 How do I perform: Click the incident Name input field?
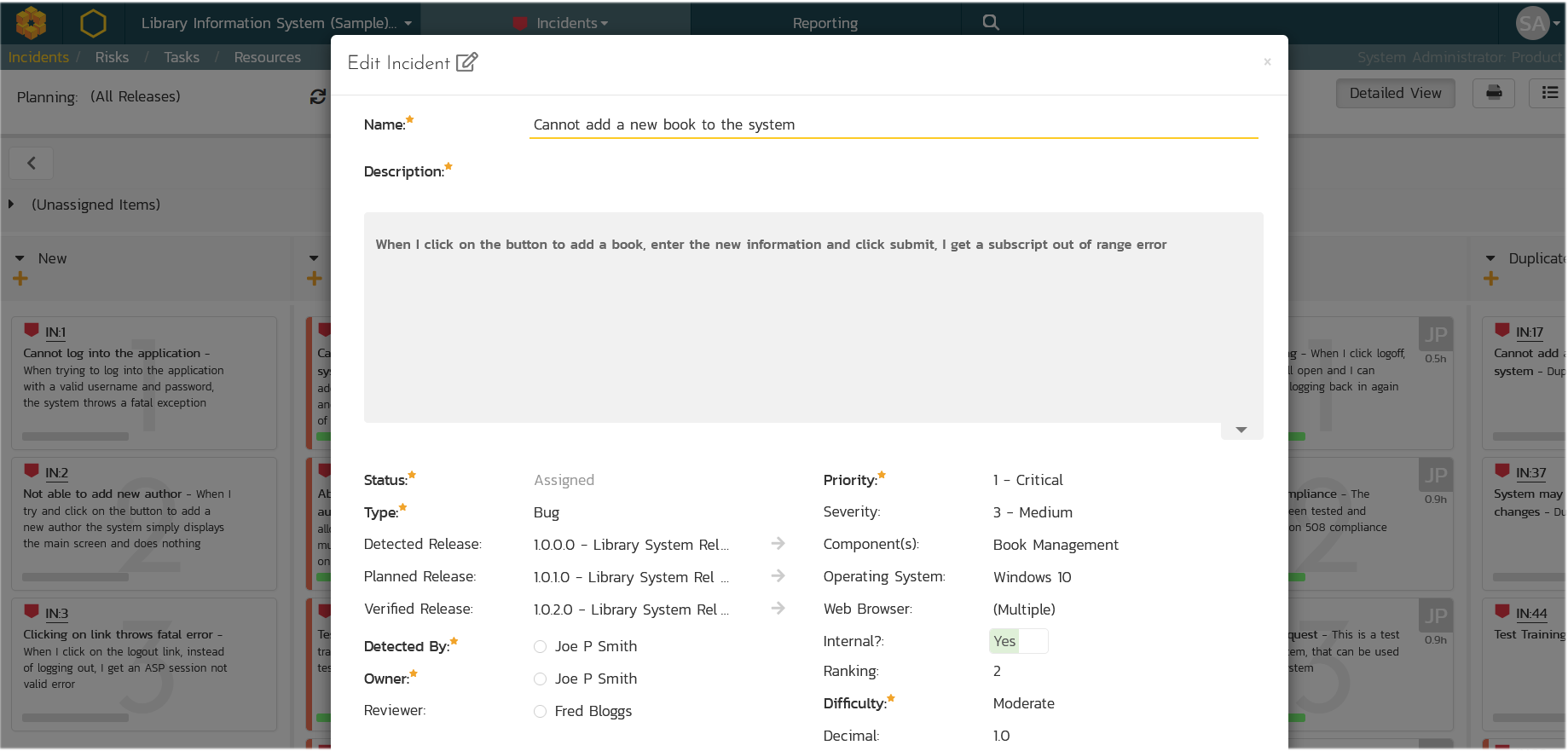pyautogui.click(x=893, y=124)
